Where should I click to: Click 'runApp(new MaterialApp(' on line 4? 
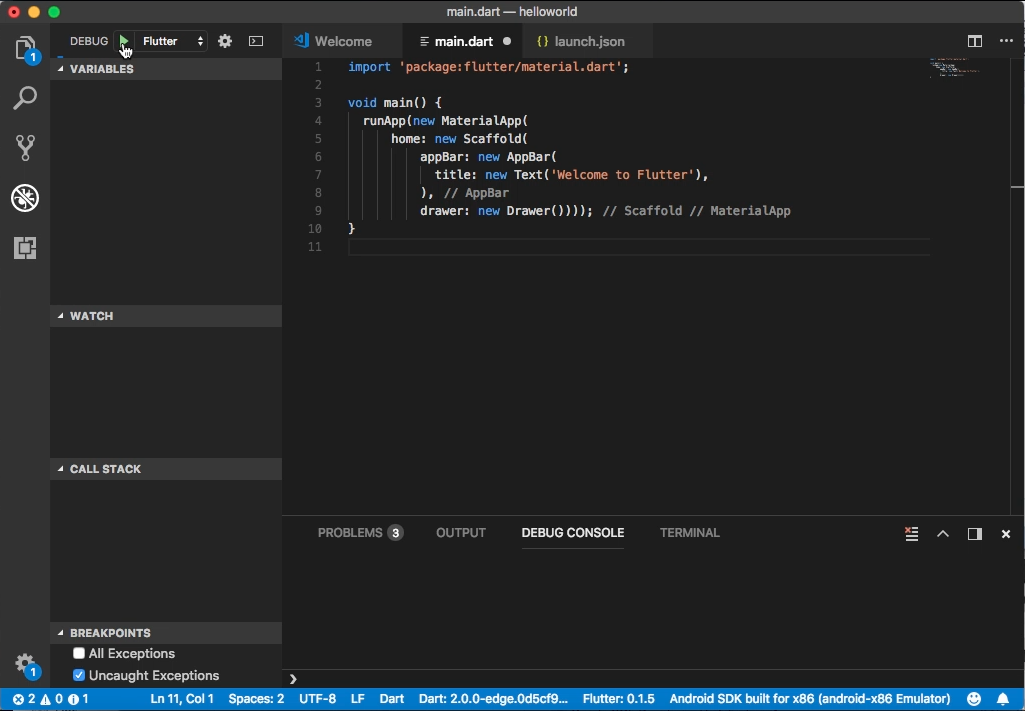(445, 120)
